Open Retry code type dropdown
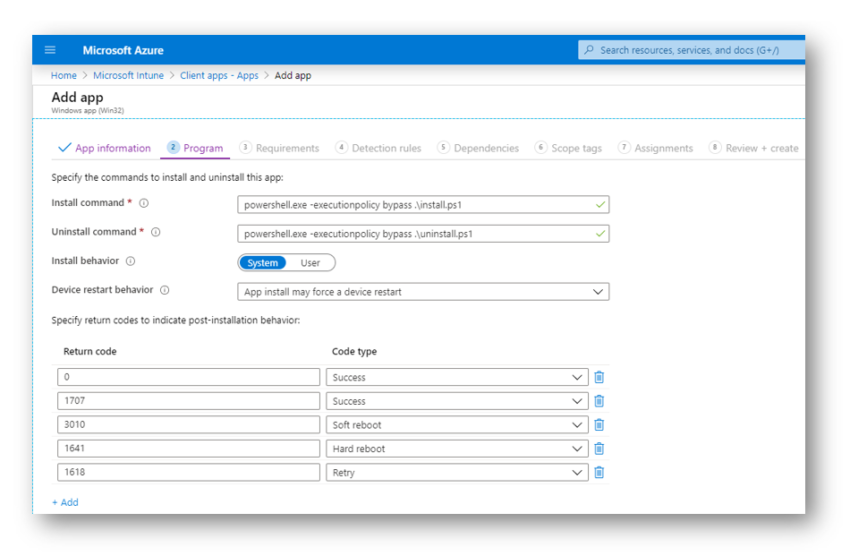 pos(457,473)
